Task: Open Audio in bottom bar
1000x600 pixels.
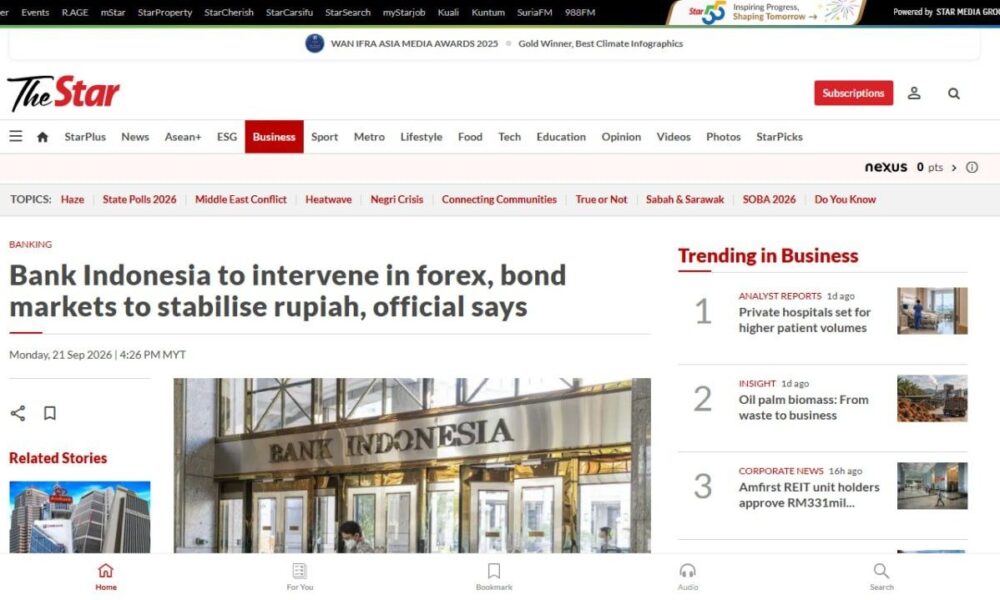Action: tap(688, 577)
